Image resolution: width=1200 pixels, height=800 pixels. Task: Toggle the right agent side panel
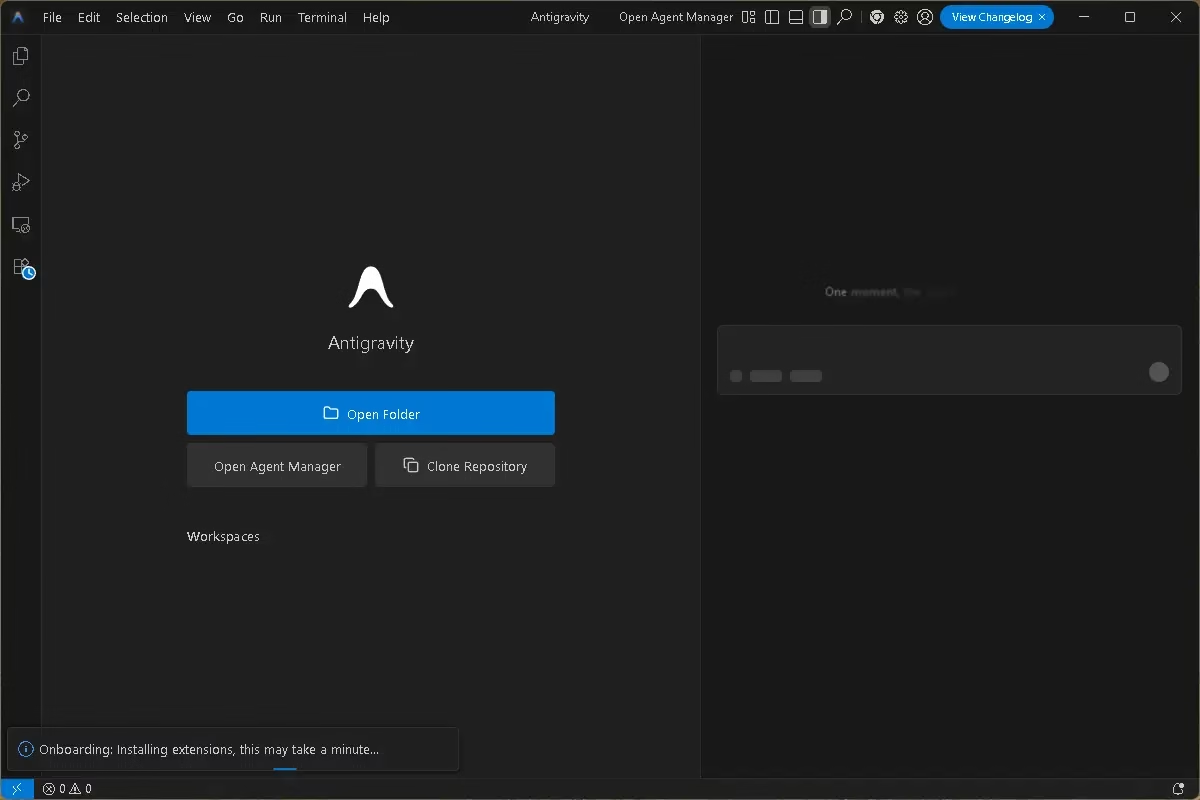coord(820,17)
